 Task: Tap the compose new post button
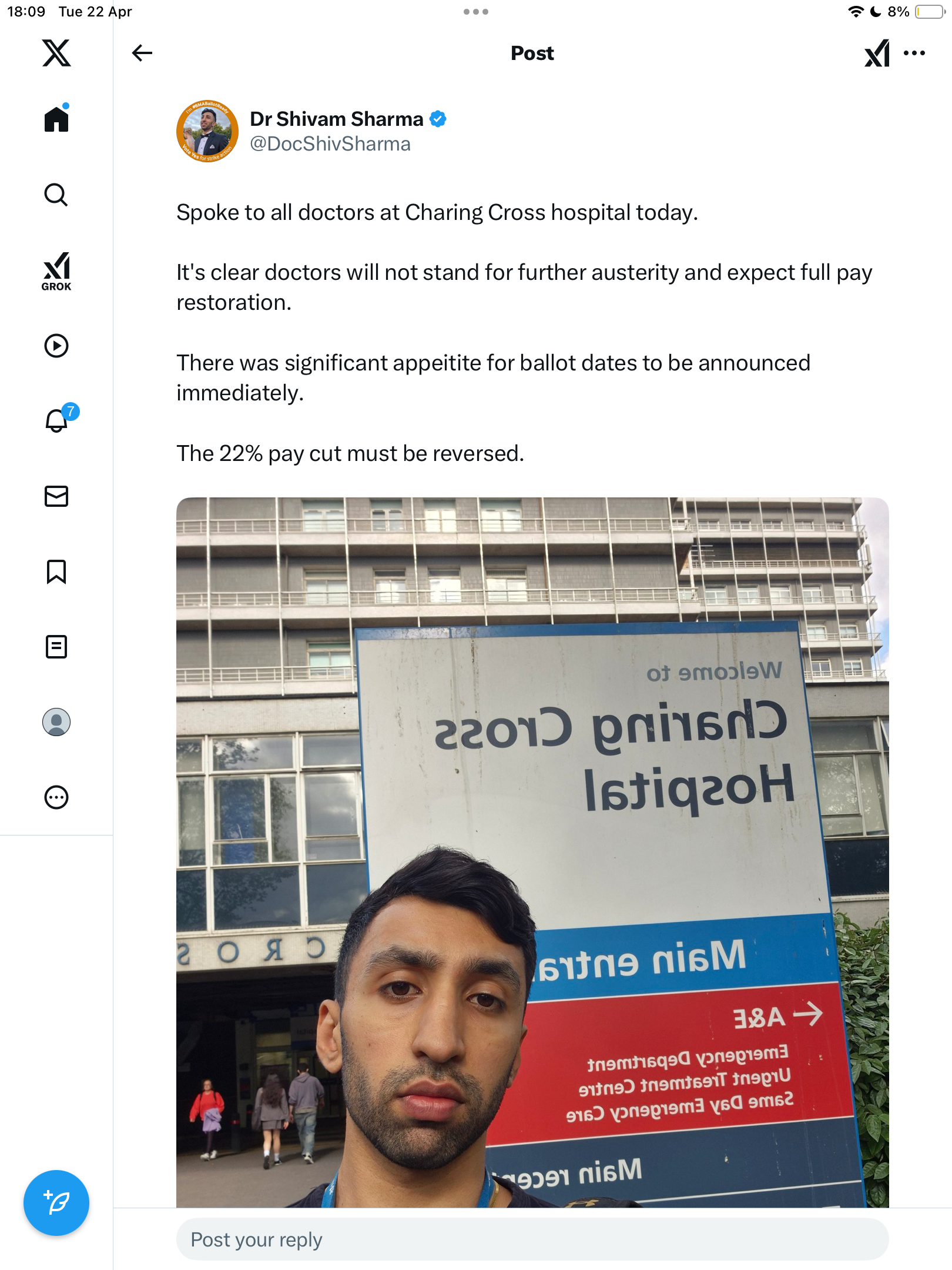(56, 1203)
